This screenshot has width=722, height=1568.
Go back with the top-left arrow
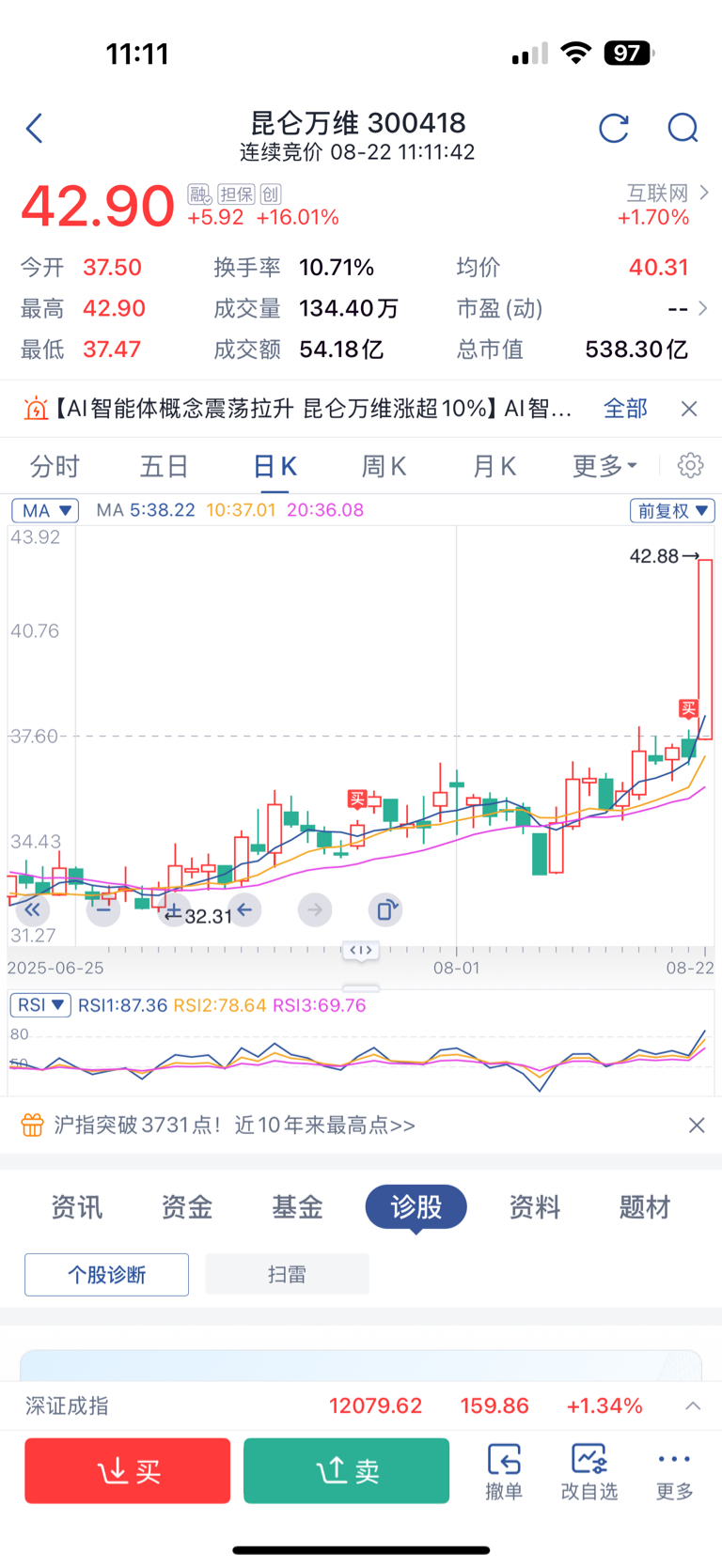[35, 128]
